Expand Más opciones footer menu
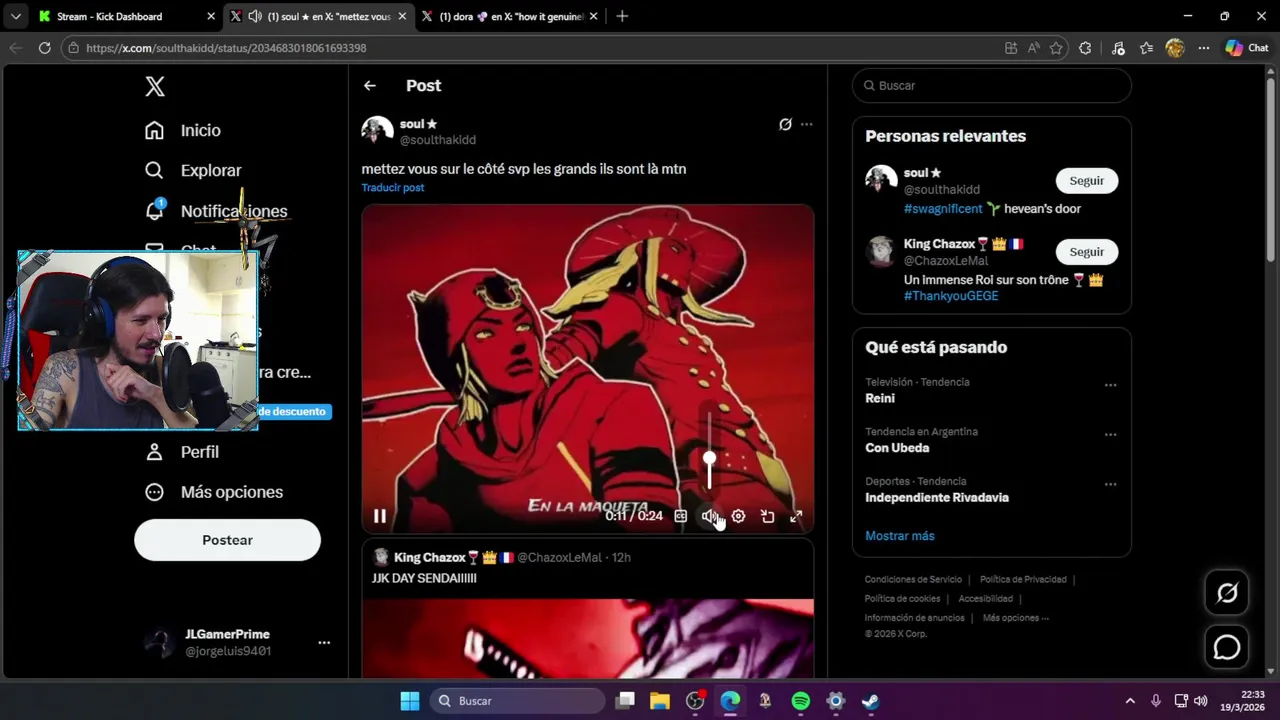Screen dimensions: 1280x720 pos(1015,617)
